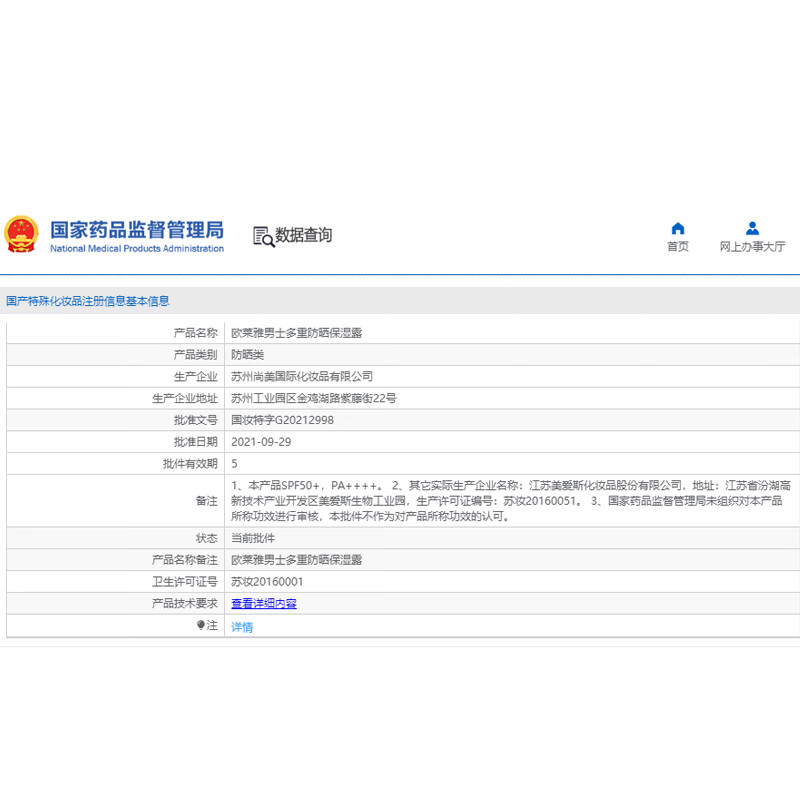Click the date 2021-09-29

click(261, 442)
